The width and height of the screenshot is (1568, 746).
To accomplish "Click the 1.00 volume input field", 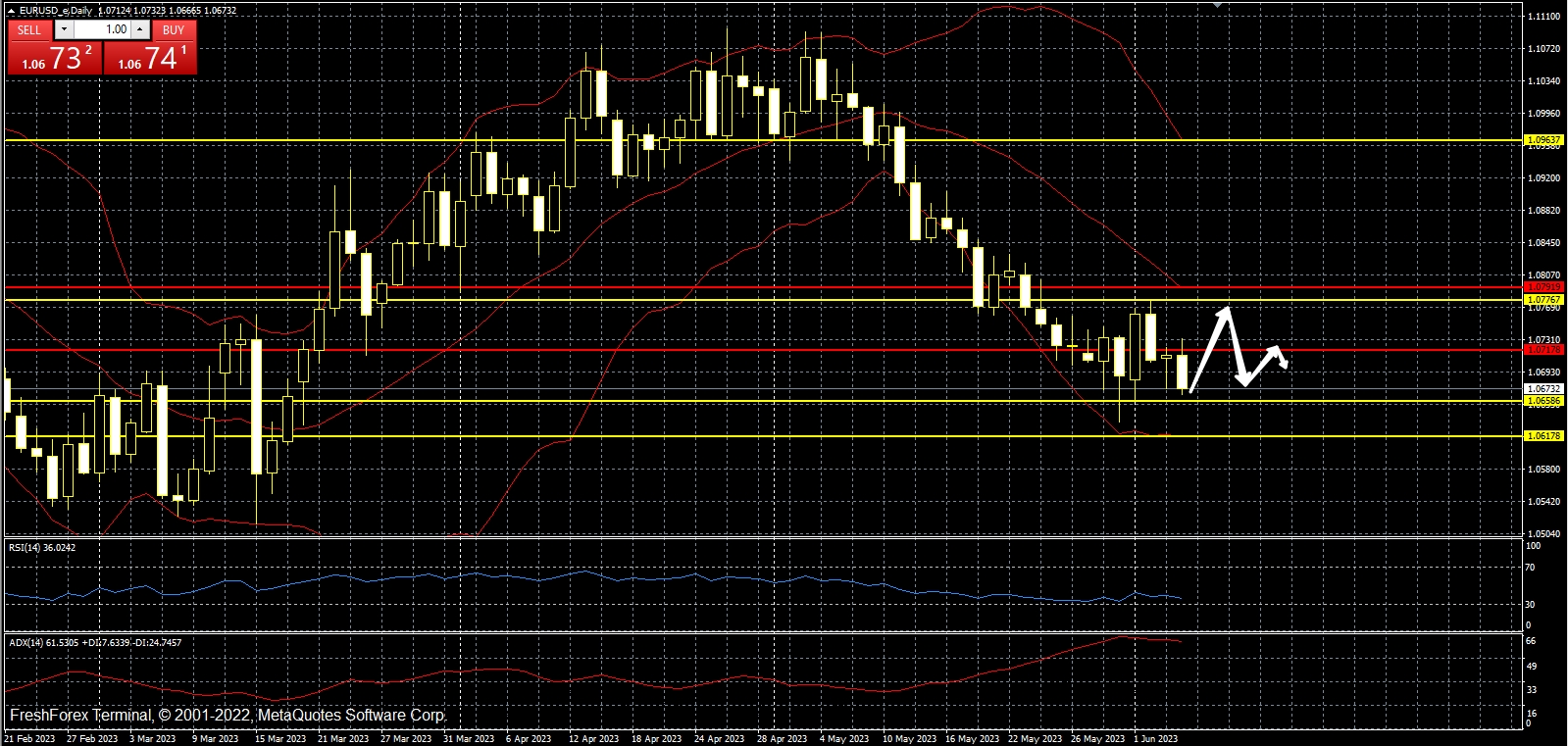I will pyautogui.click(x=103, y=29).
